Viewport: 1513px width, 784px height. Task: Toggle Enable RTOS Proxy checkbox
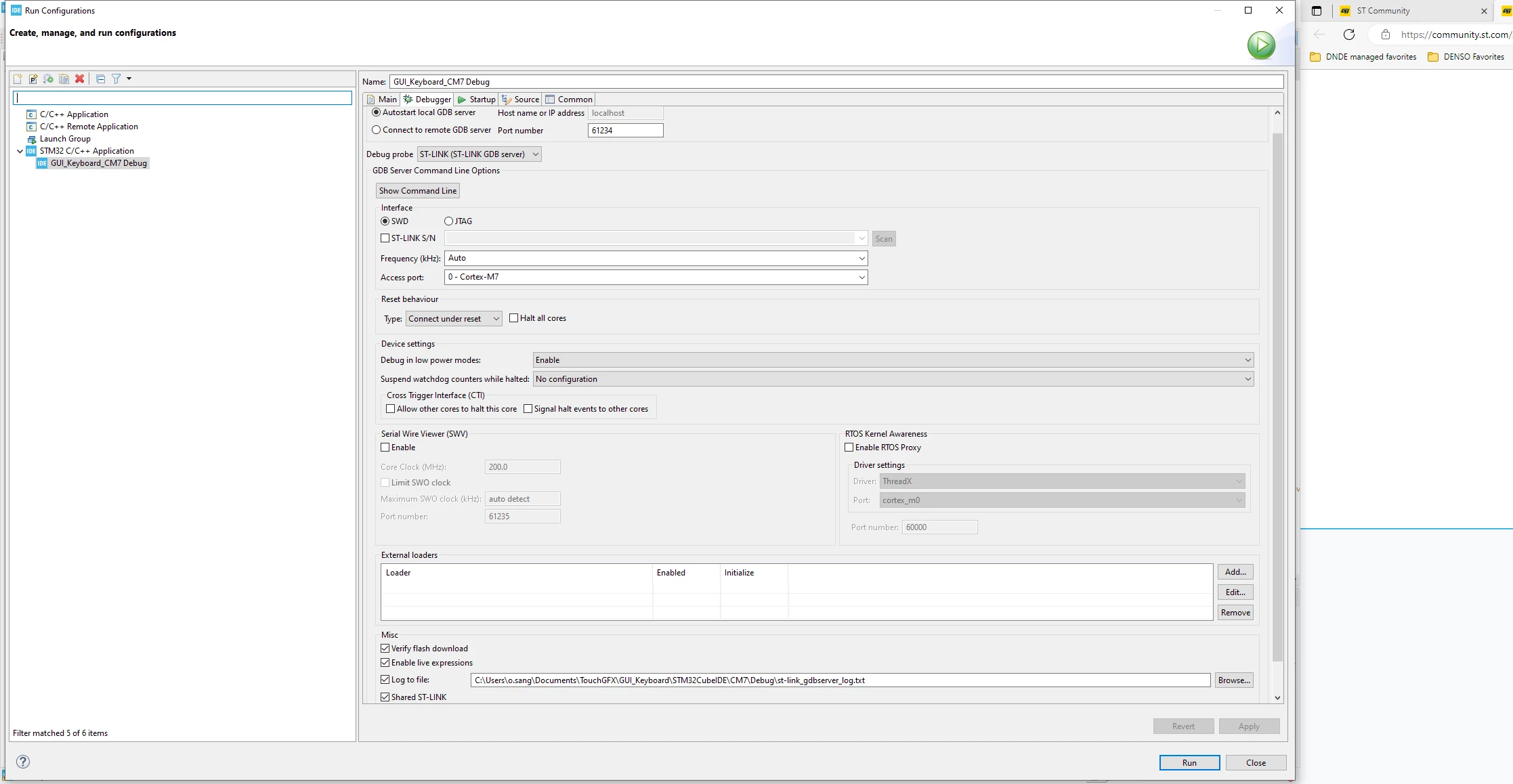[x=849, y=448]
